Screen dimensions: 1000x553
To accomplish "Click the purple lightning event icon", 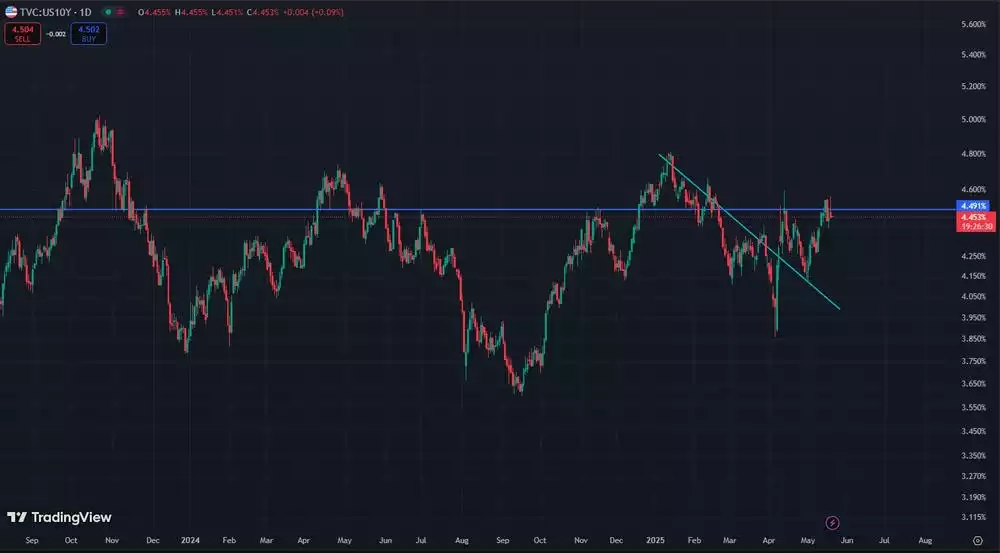I will click(832, 523).
